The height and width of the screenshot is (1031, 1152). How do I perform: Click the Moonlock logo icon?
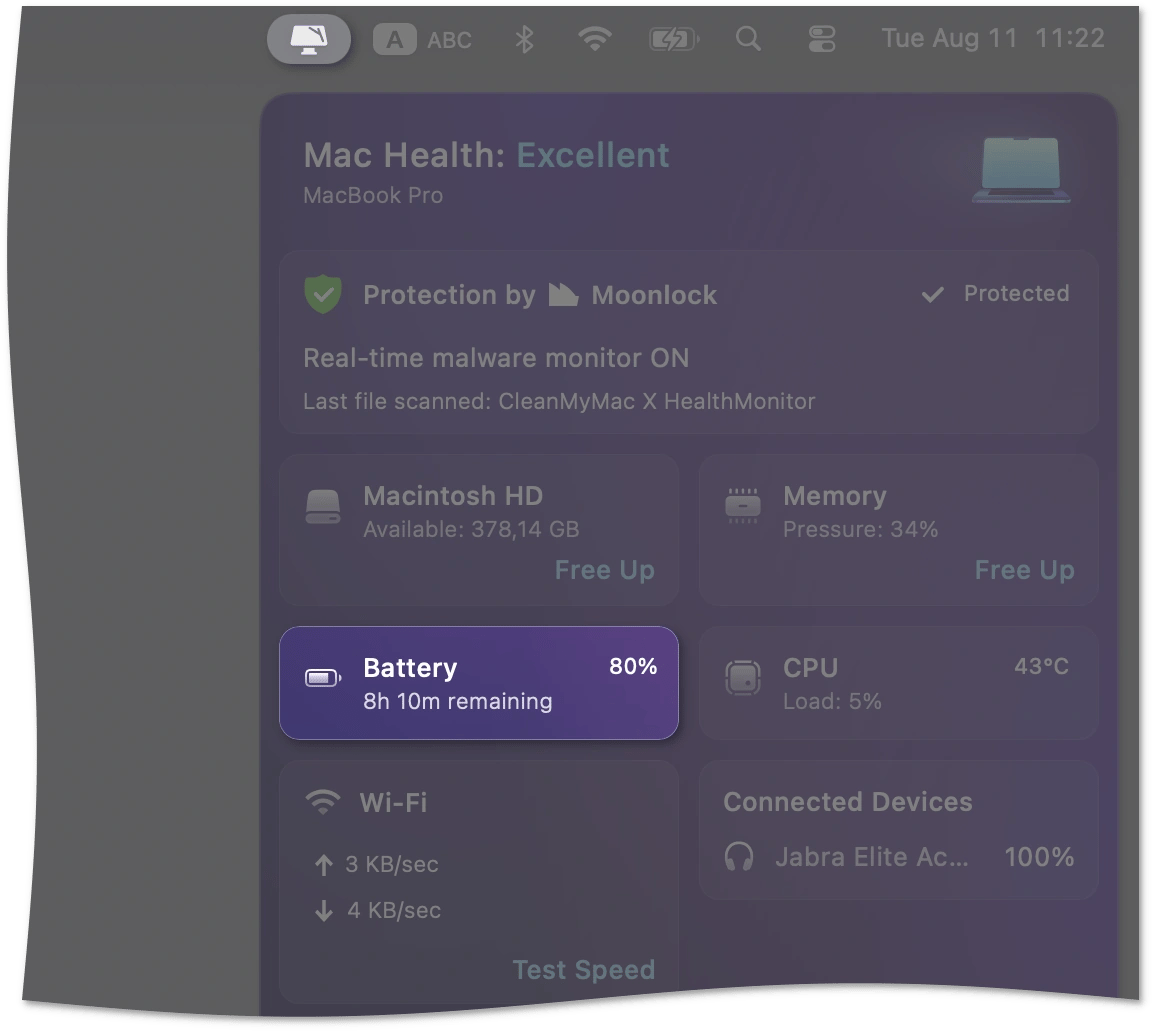pos(564,295)
